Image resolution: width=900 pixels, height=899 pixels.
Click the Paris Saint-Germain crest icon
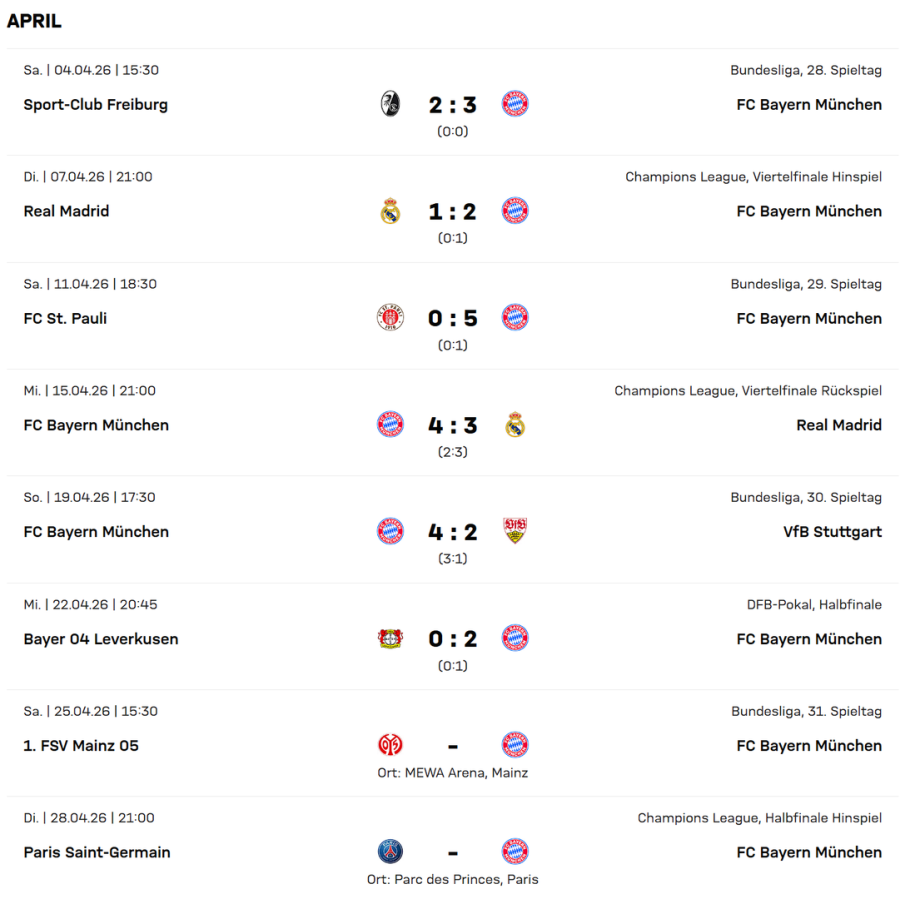(x=391, y=852)
